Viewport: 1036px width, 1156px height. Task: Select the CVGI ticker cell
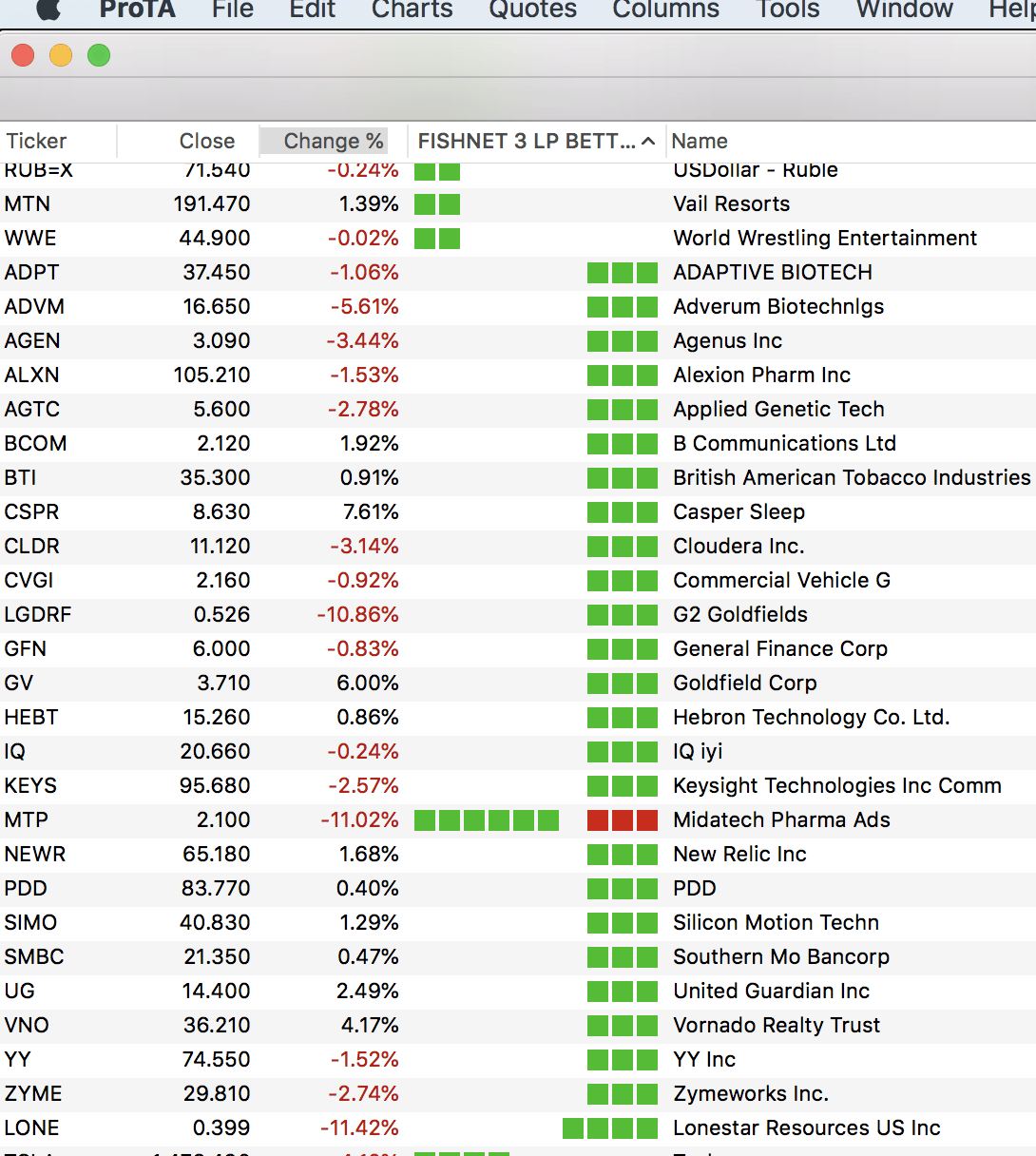29,580
